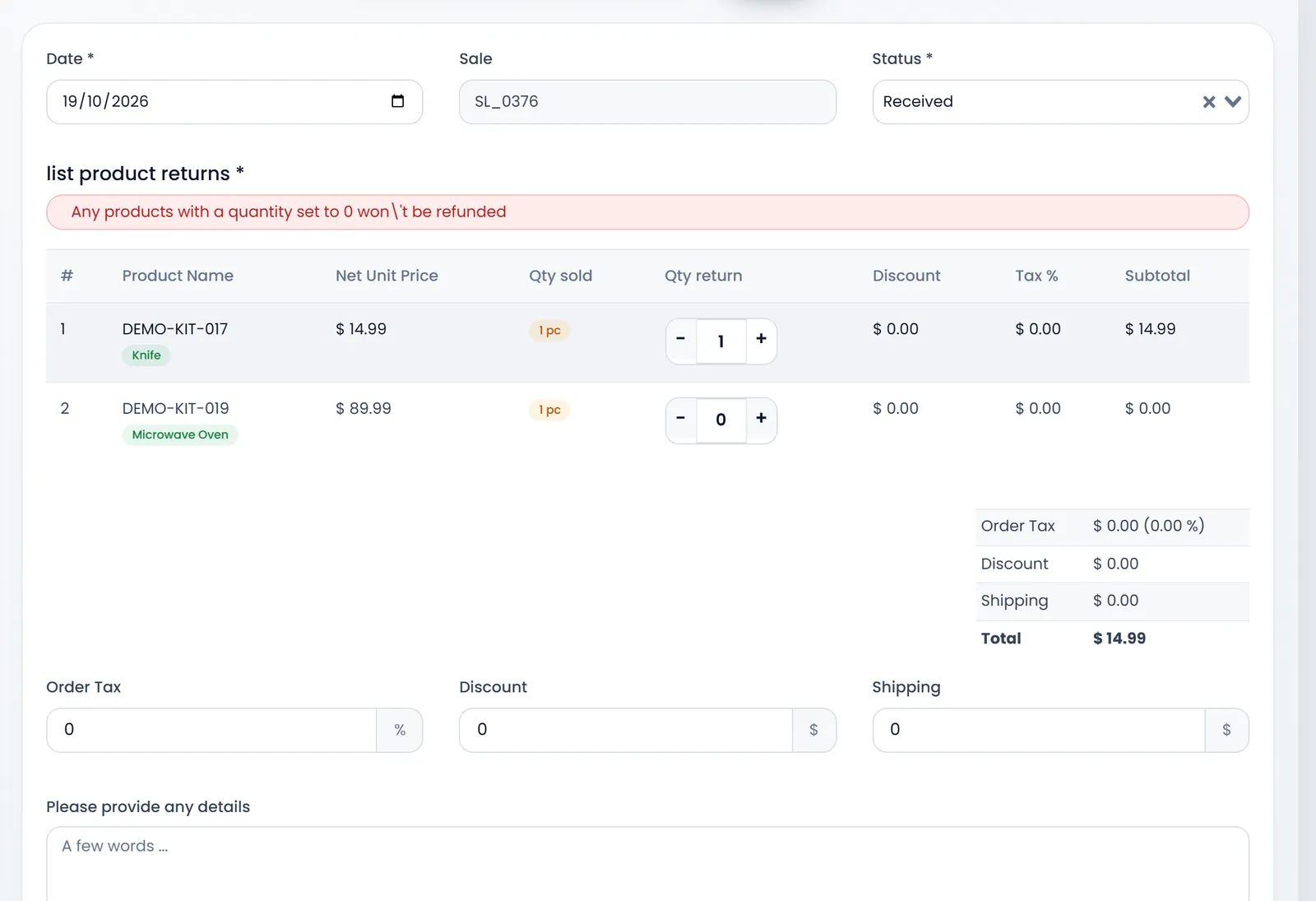This screenshot has height=901, width=1316.
Task: Focus the Order Tax input field
Action: tap(212, 730)
